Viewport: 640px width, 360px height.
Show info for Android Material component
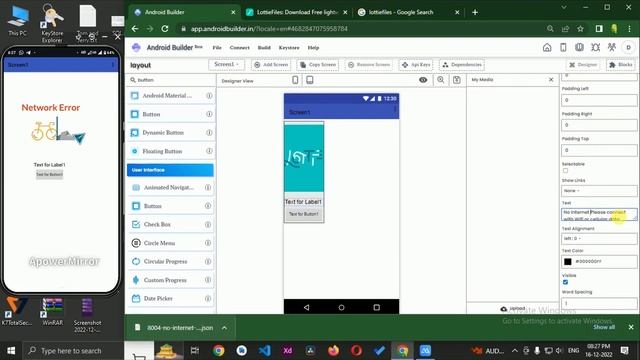[209, 96]
